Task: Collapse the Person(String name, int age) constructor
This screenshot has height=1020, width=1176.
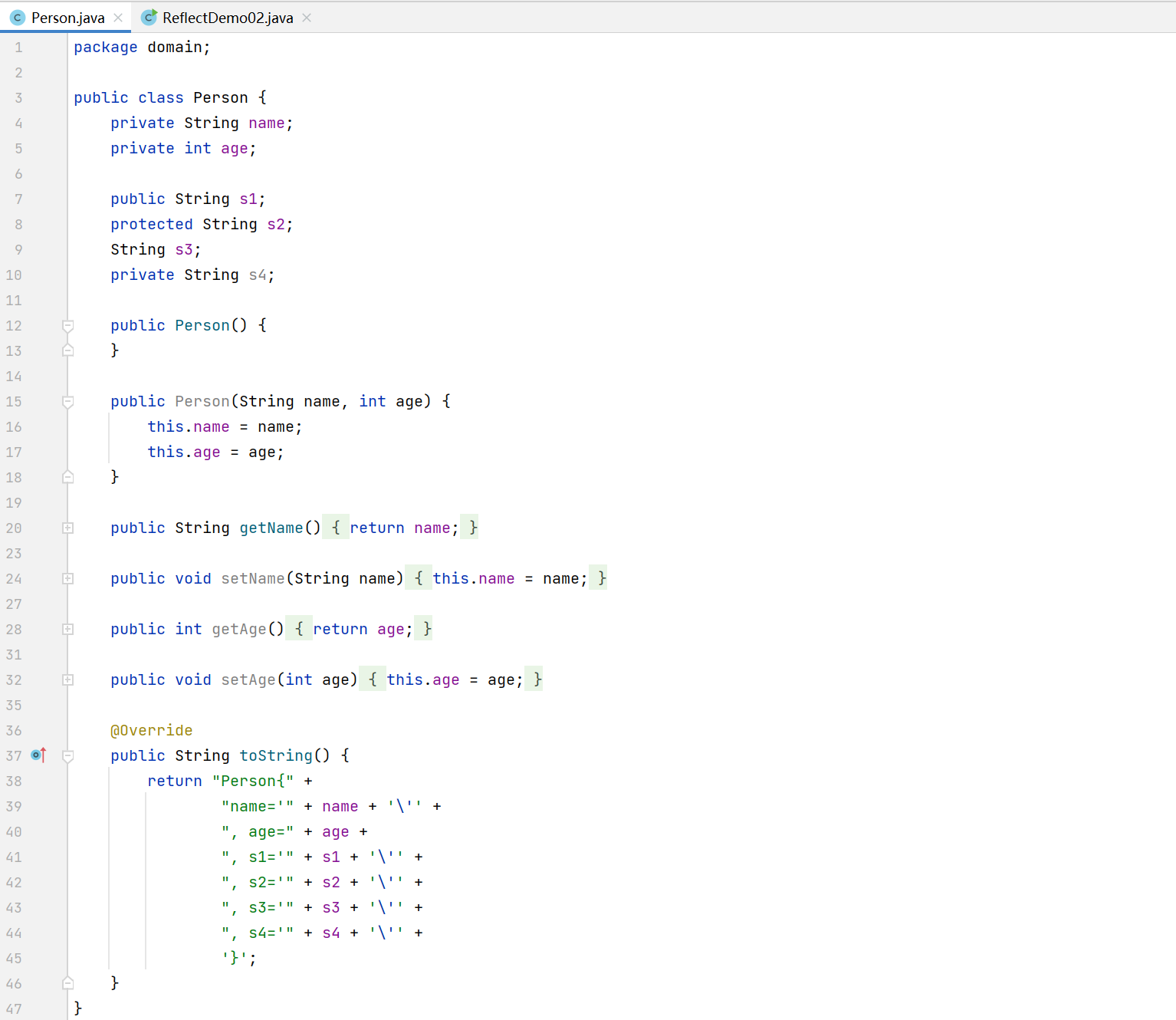Action: click(x=68, y=402)
